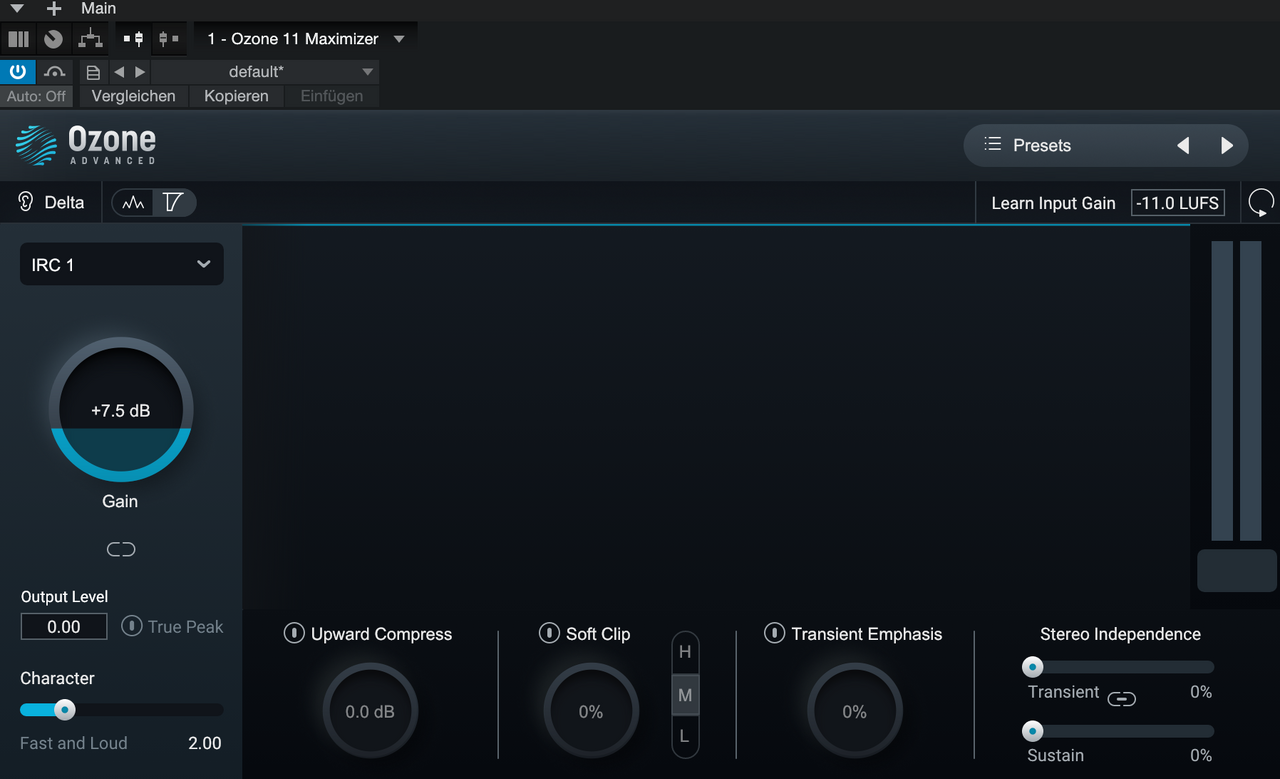Click the routing tree icon in top bar

click(x=90, y=39)
